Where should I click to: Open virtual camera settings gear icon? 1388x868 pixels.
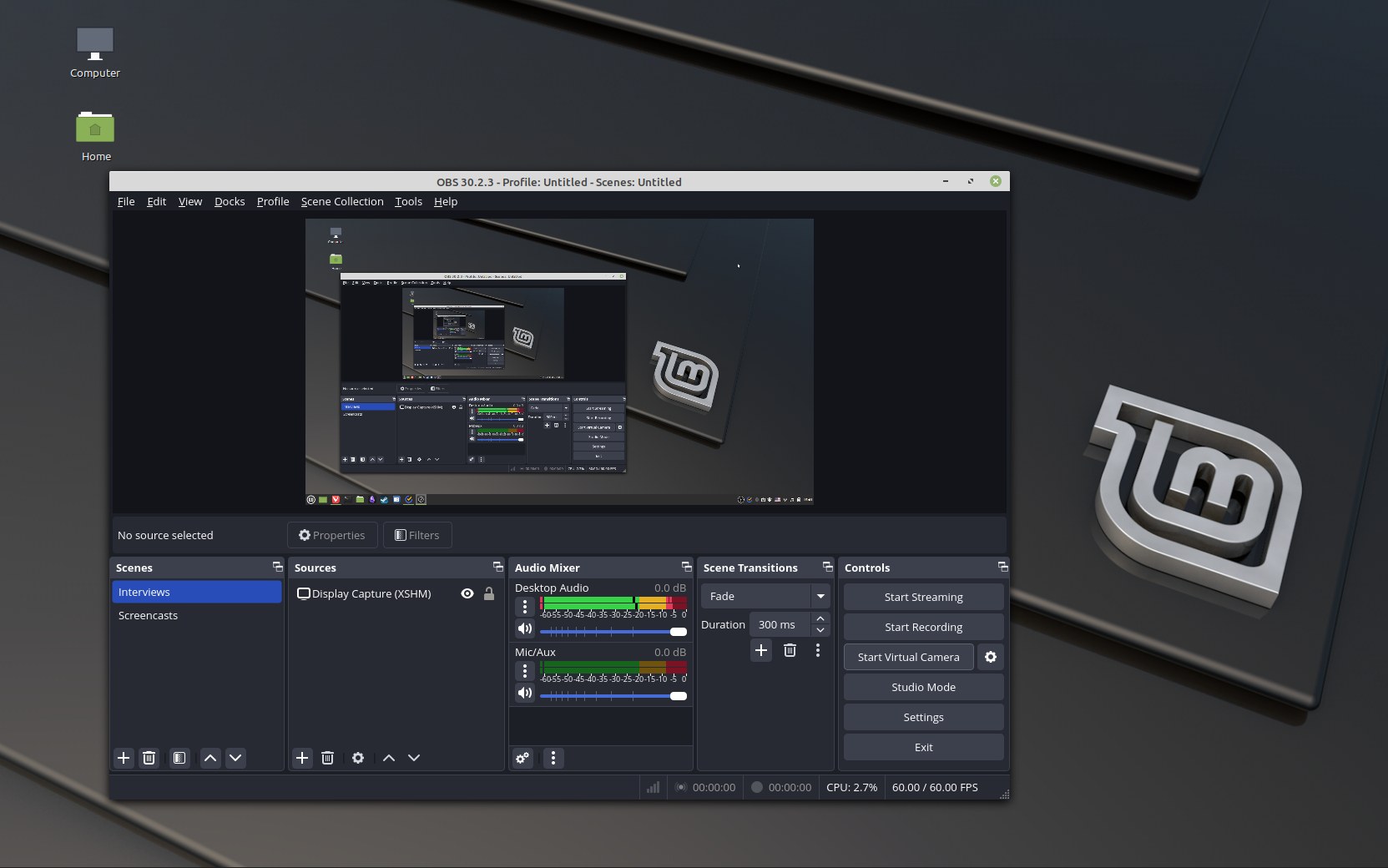(990, 657)
